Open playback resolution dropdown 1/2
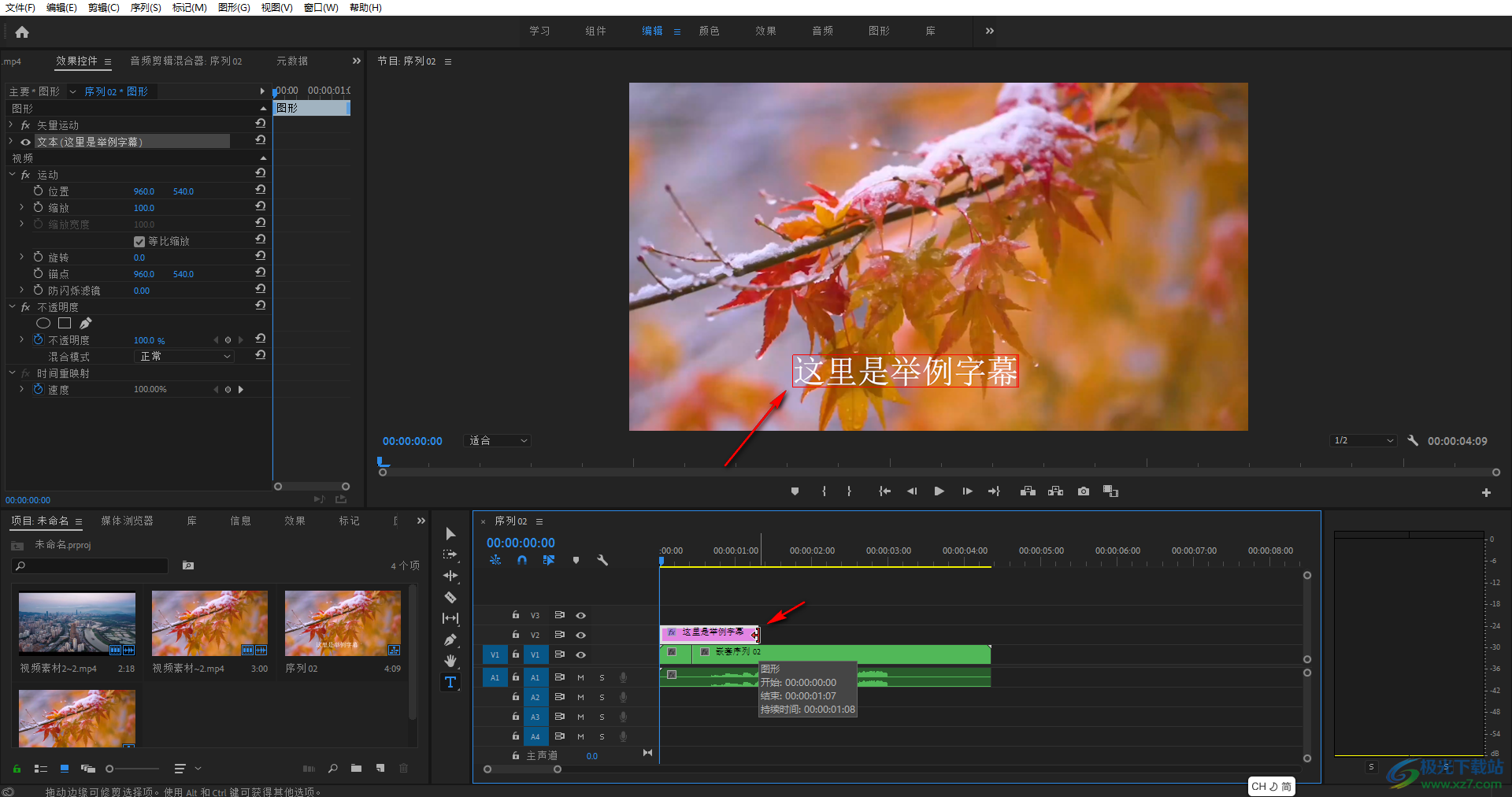1512x797 pixels. click(x=1364, y=441)
